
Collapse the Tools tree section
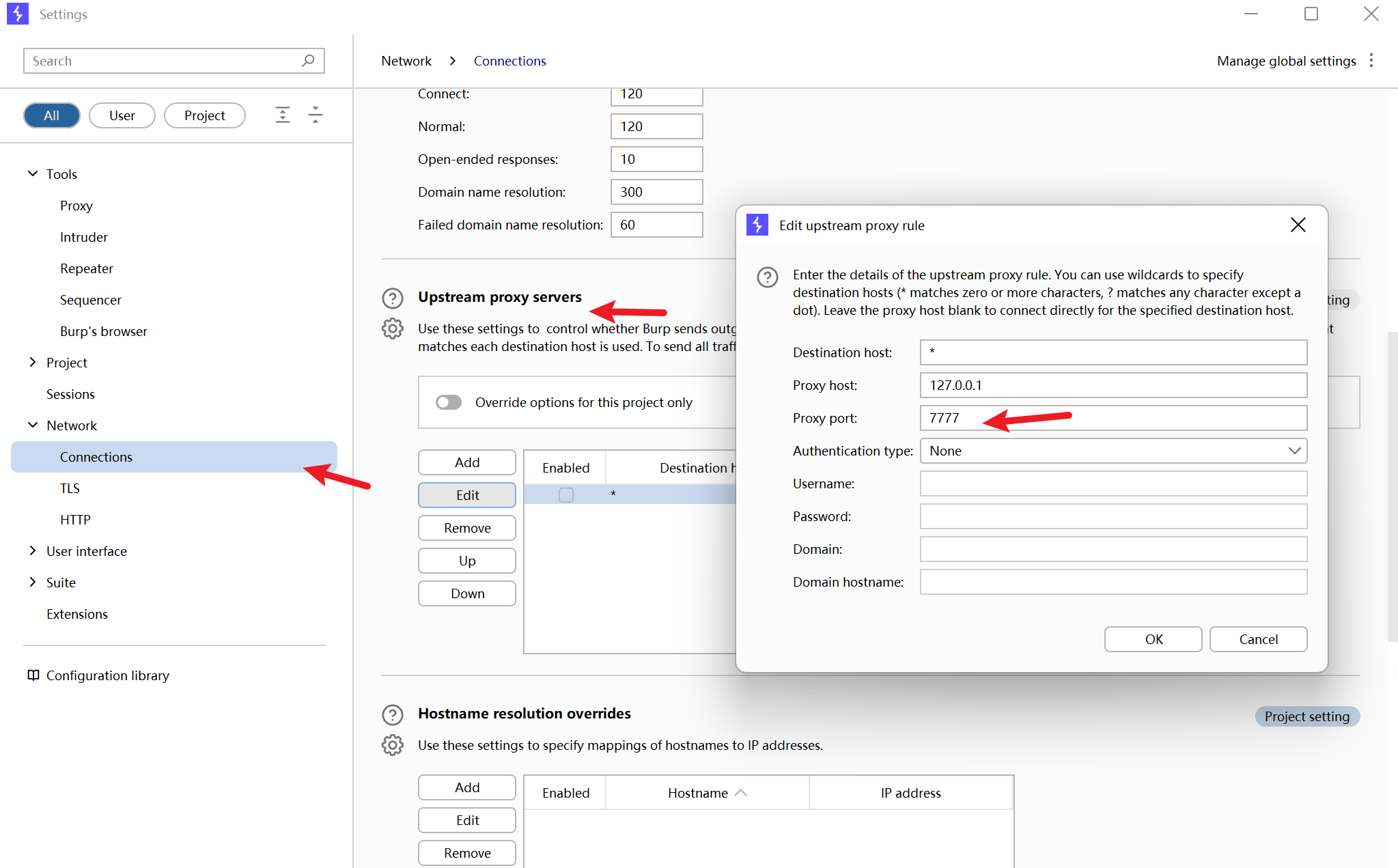click(x=33, y=173)
